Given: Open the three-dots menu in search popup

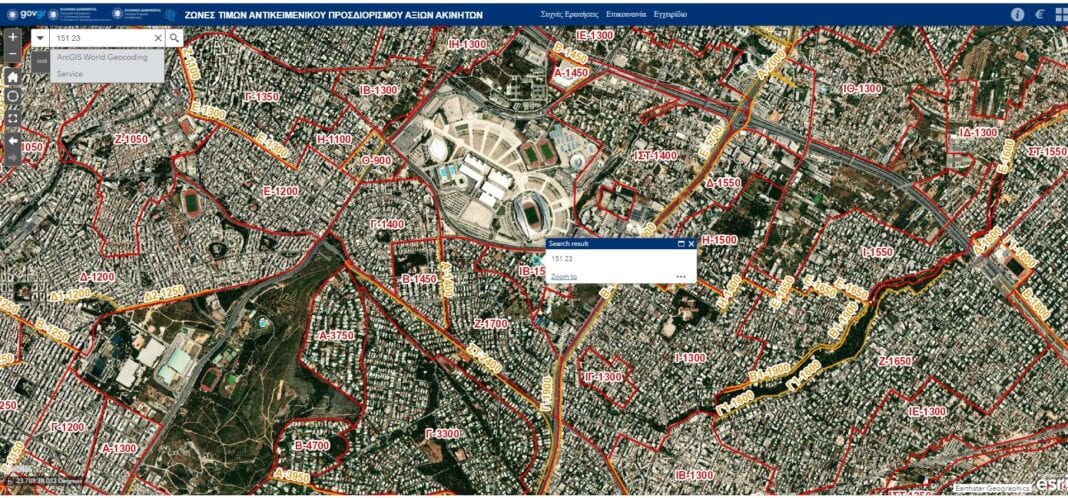Looking at the screenshot, I should point(681,277).
